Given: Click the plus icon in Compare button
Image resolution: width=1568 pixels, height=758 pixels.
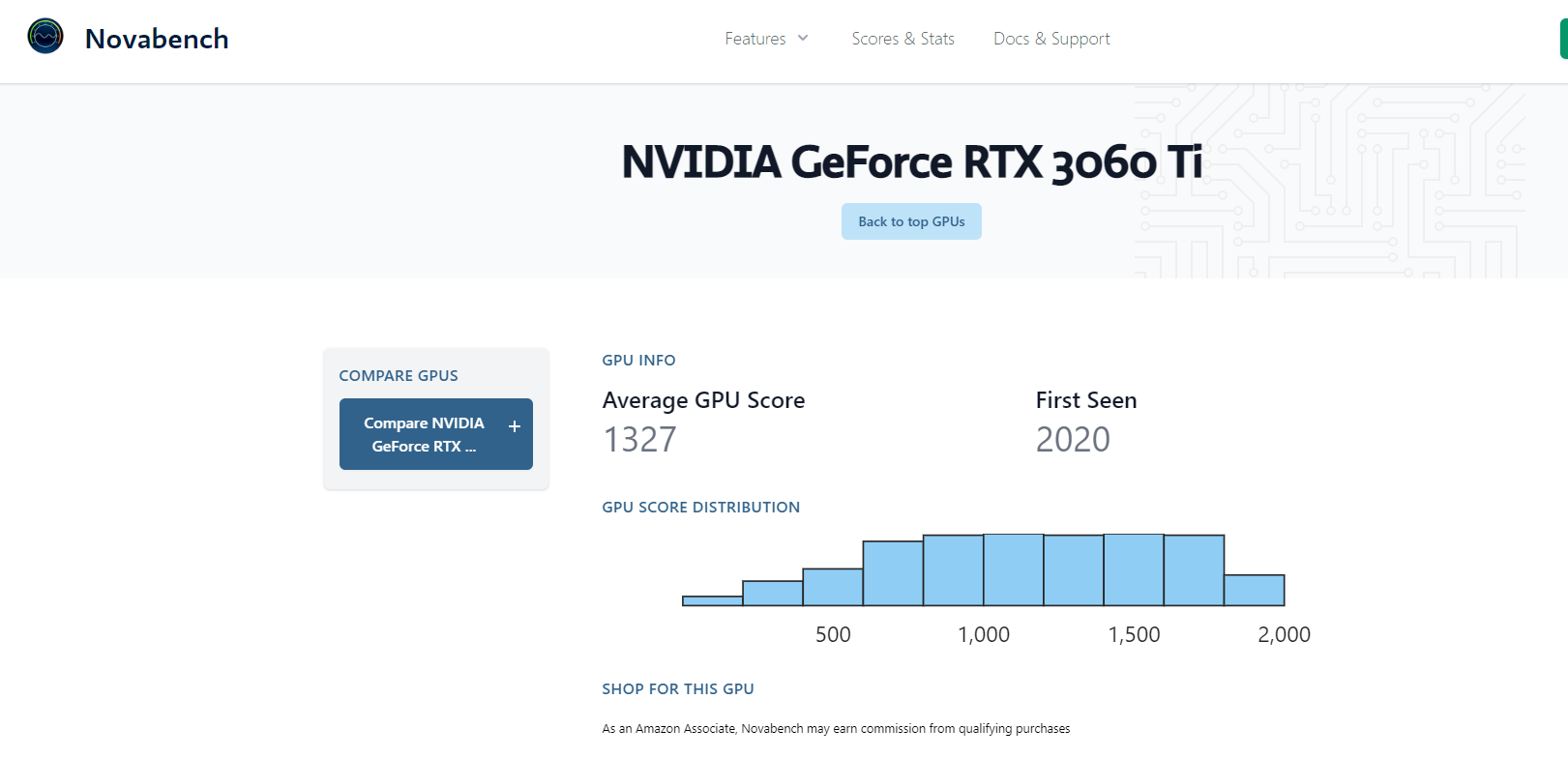Looking at the screenshot, I should (x=515, y=426).
